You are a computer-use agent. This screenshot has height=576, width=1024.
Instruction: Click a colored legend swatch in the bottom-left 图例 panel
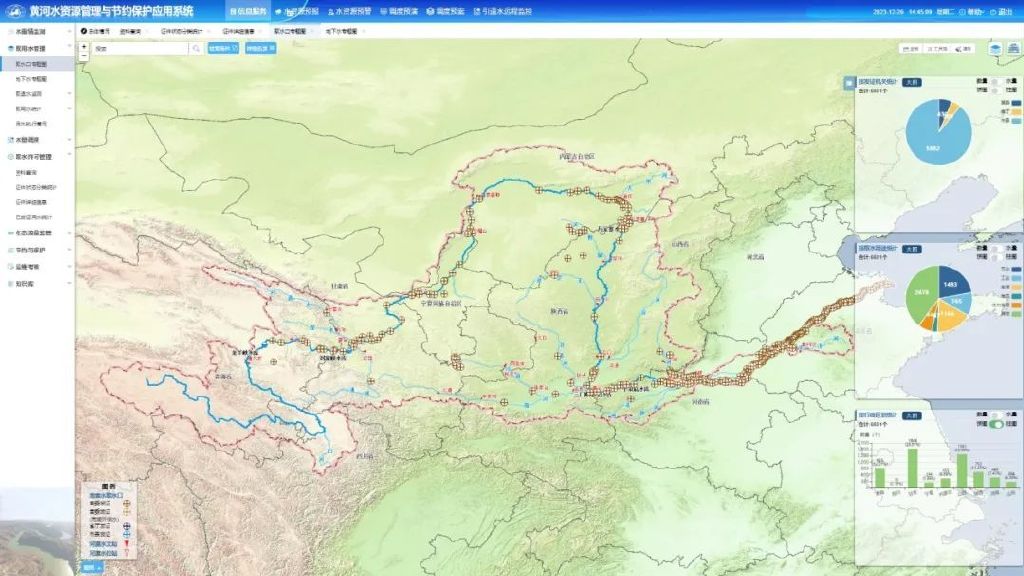point(126,526)
